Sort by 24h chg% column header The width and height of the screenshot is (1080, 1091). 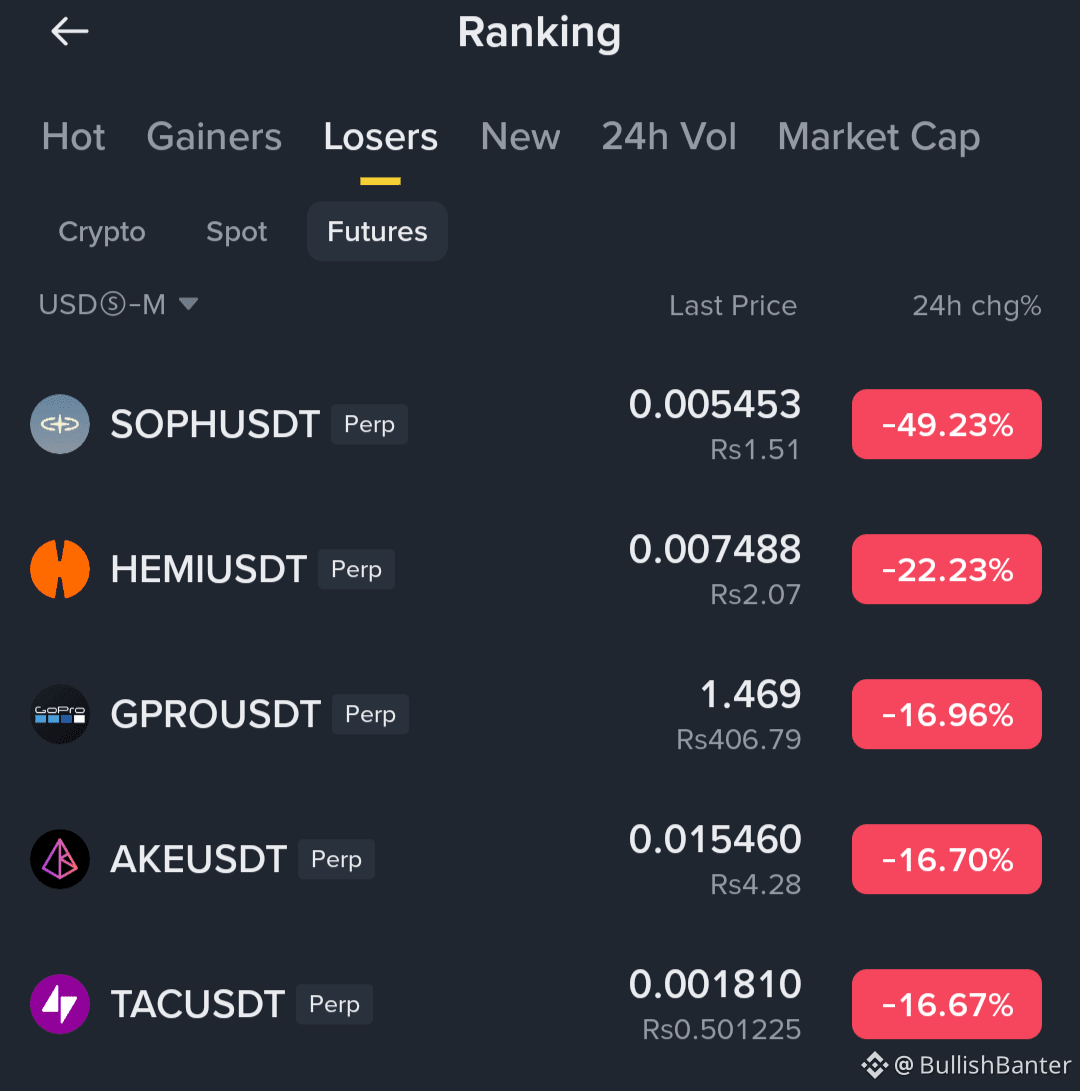tap(976, 306)
